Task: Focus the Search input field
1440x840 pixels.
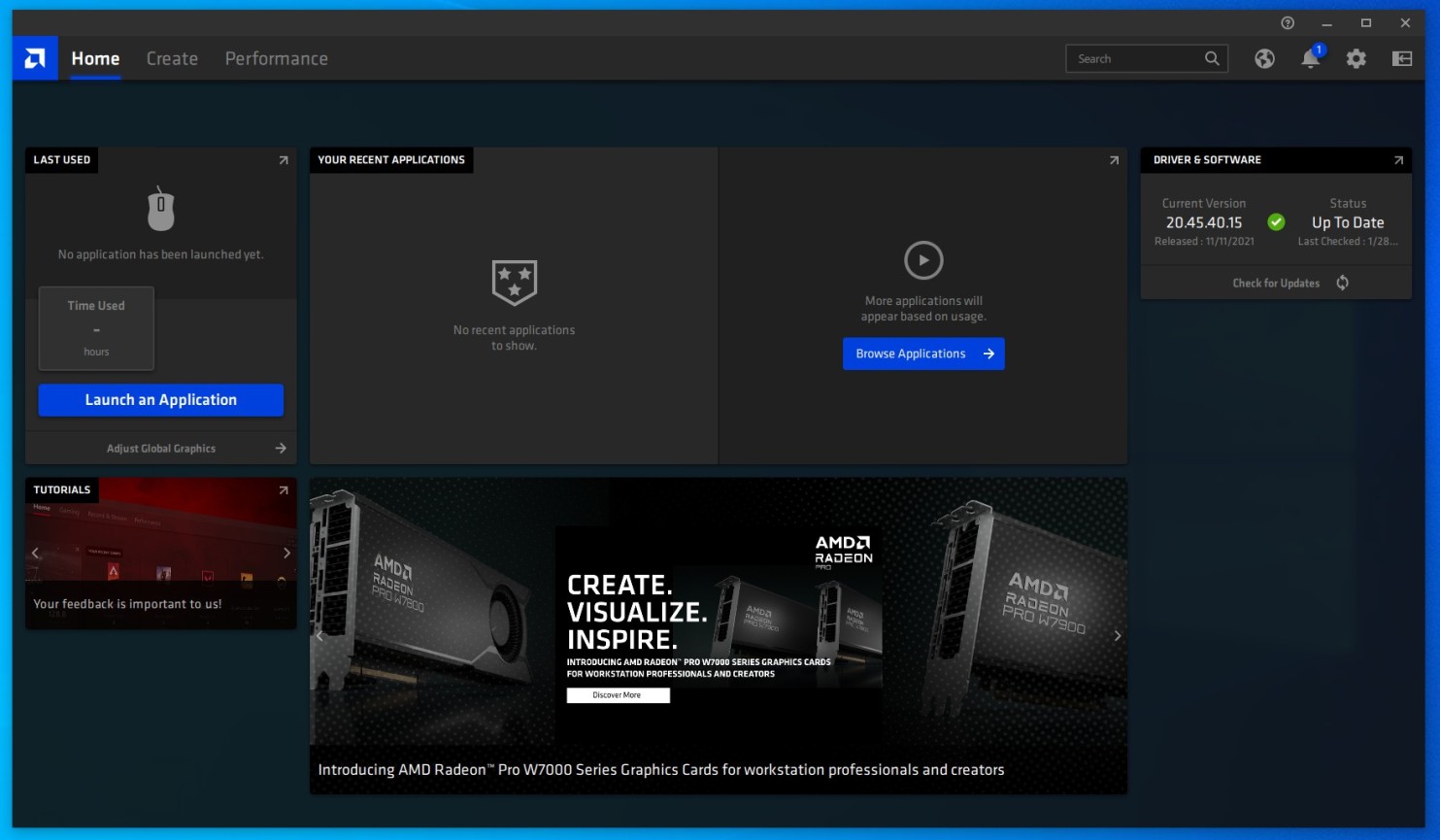Action: (x=1147, y=58)
